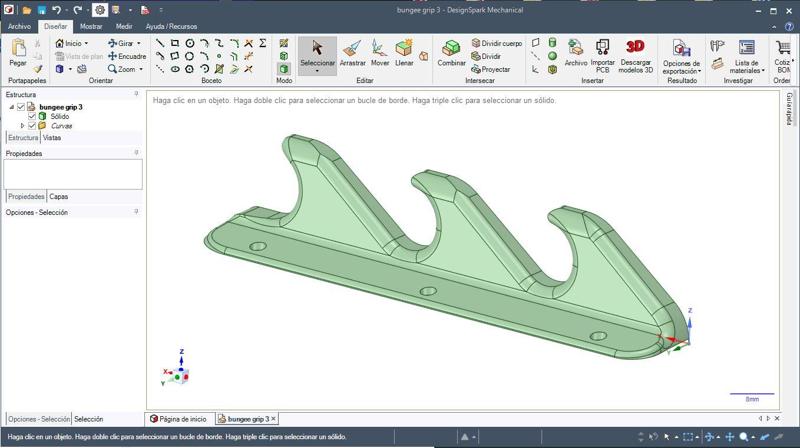The width and height of the screenshot is (800, 448).
Task: Expand the Curvas tree node
Action: click(23, 126)
